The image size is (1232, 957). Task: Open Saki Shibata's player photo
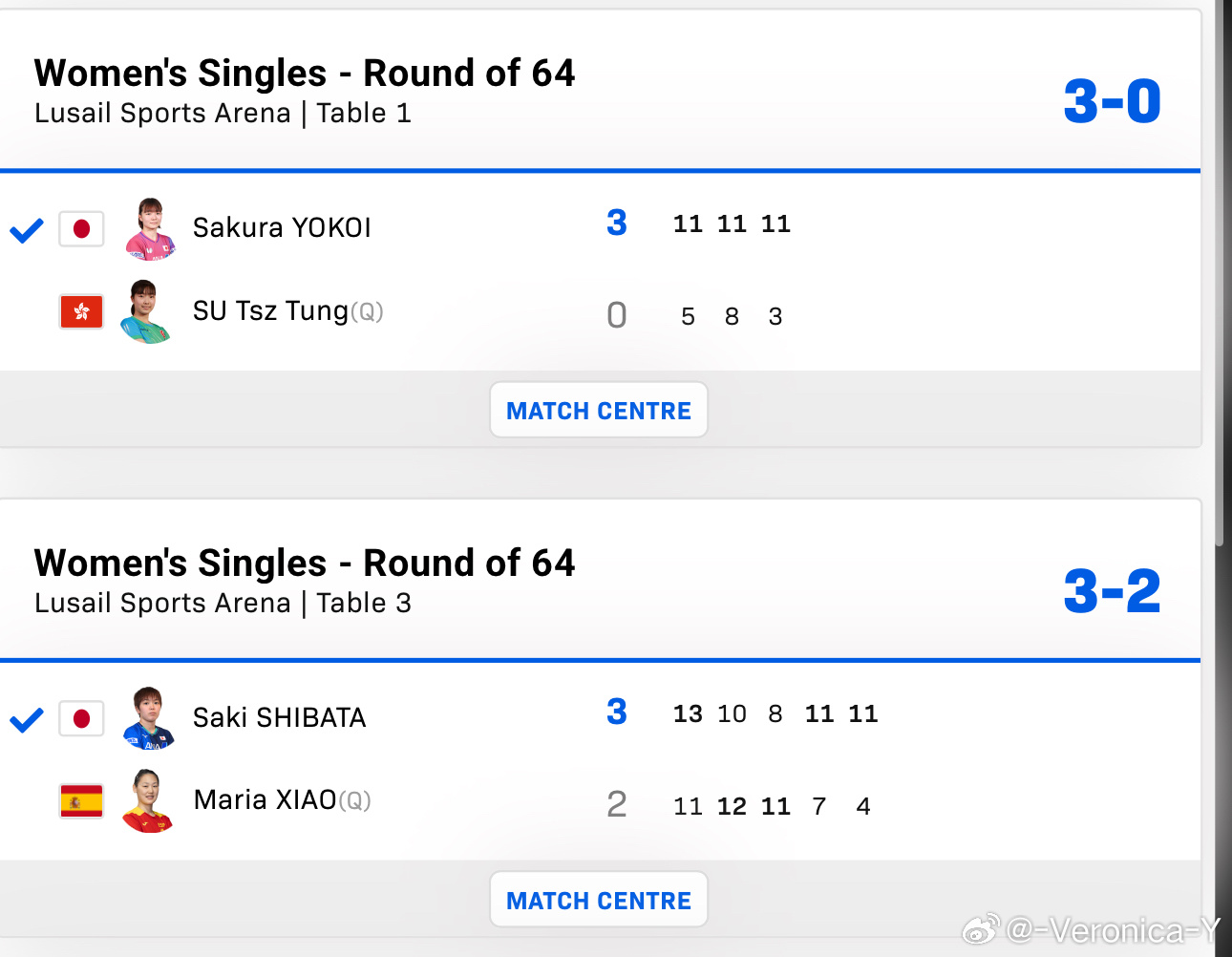tap(149, 718)
